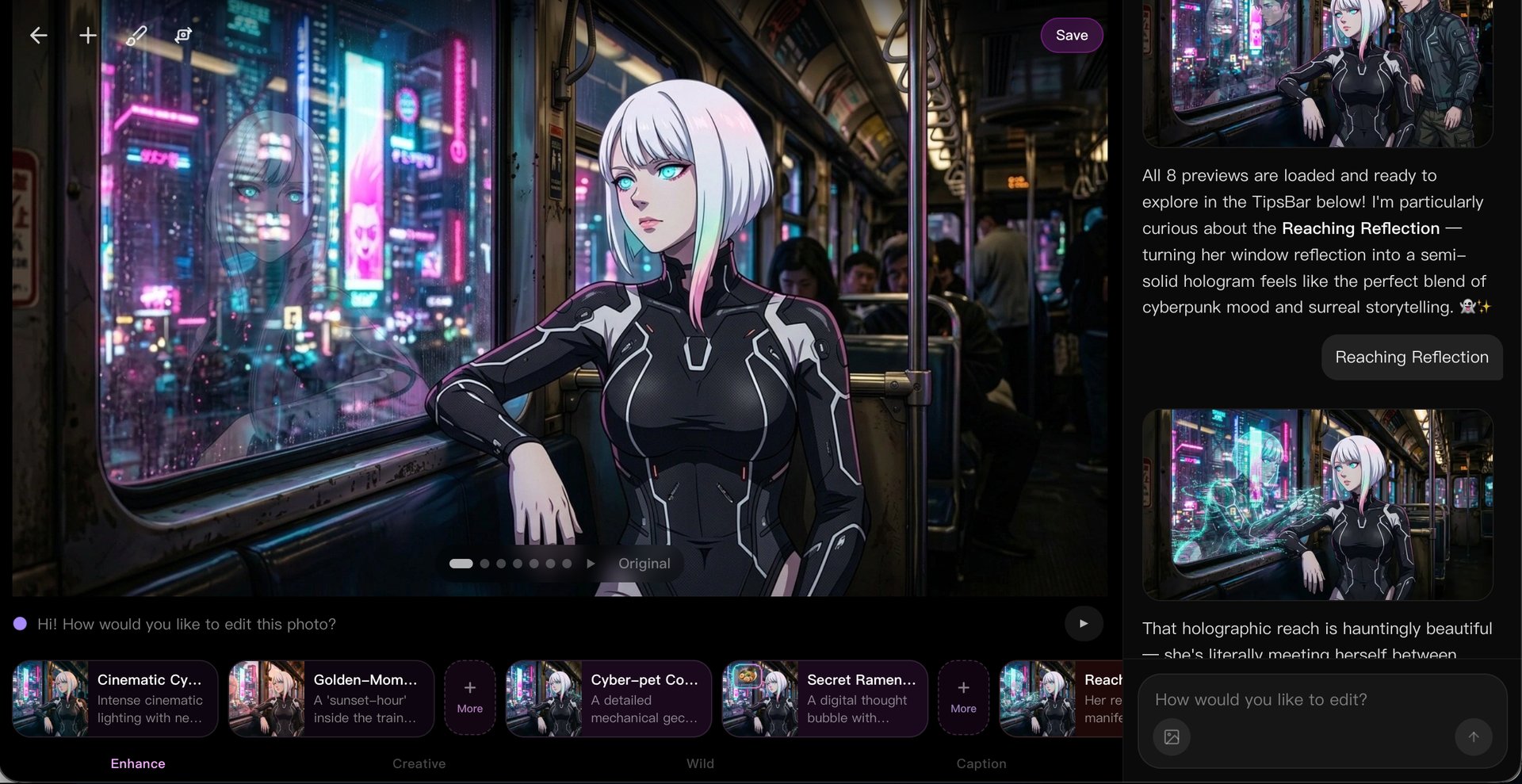Image resolution: width=1522 pixels, height=784 pixels.
Task: Open the Caption tab
Action: tap(981, 763)
